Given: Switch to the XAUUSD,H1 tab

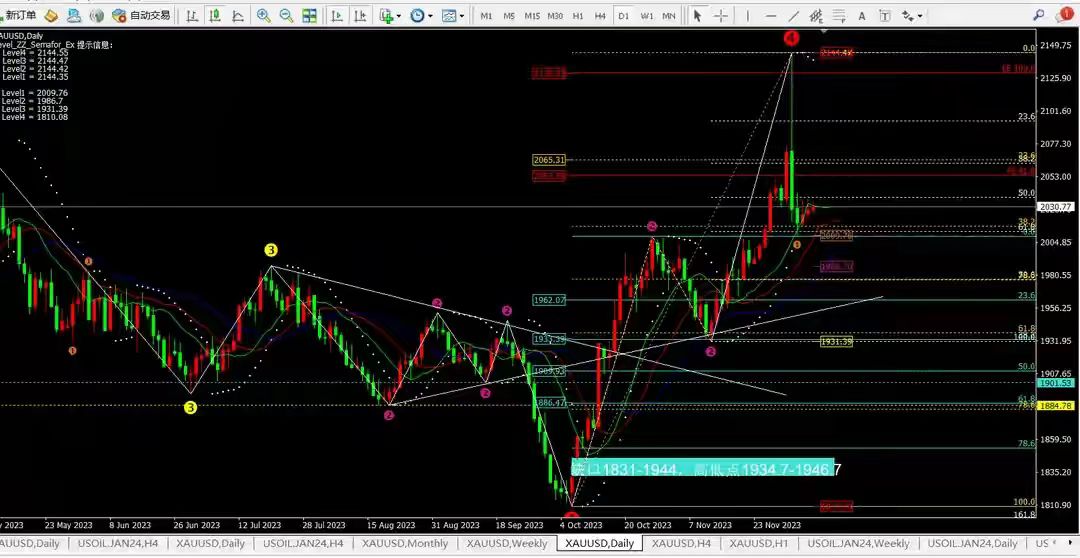Looking at the screenshot, I should point(758,544).
